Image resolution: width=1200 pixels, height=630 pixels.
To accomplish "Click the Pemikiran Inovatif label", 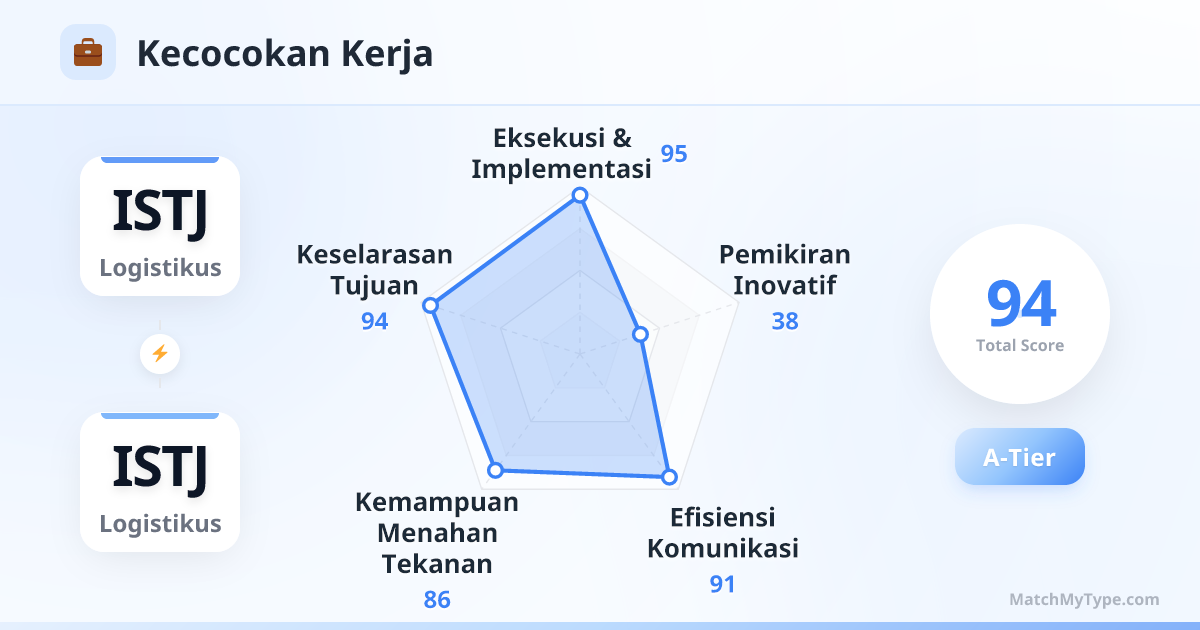I will pos(784,269).
